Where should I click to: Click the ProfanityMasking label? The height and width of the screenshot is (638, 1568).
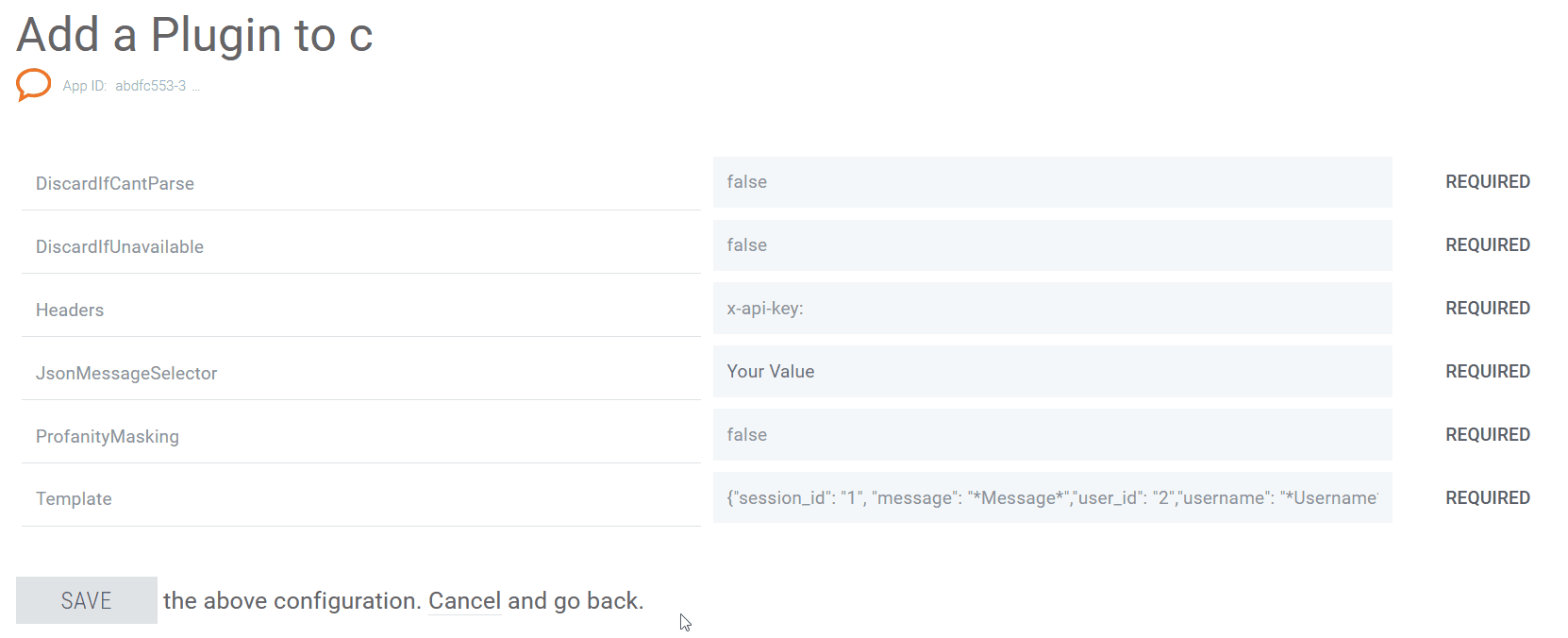click(108, 437)
